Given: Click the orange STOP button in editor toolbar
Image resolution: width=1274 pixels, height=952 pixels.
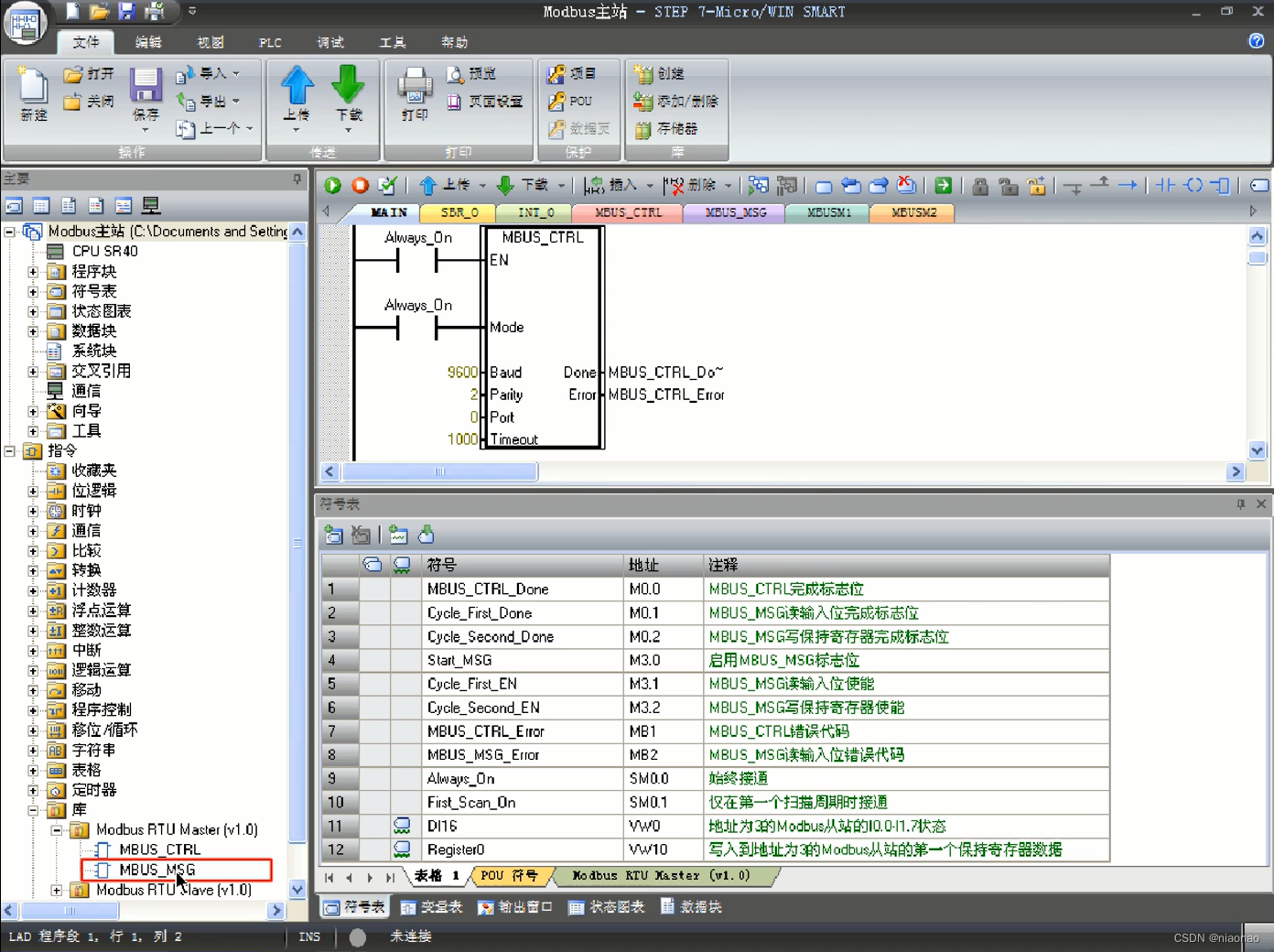Looking at the screenshot, I should (x=360, y=186).
